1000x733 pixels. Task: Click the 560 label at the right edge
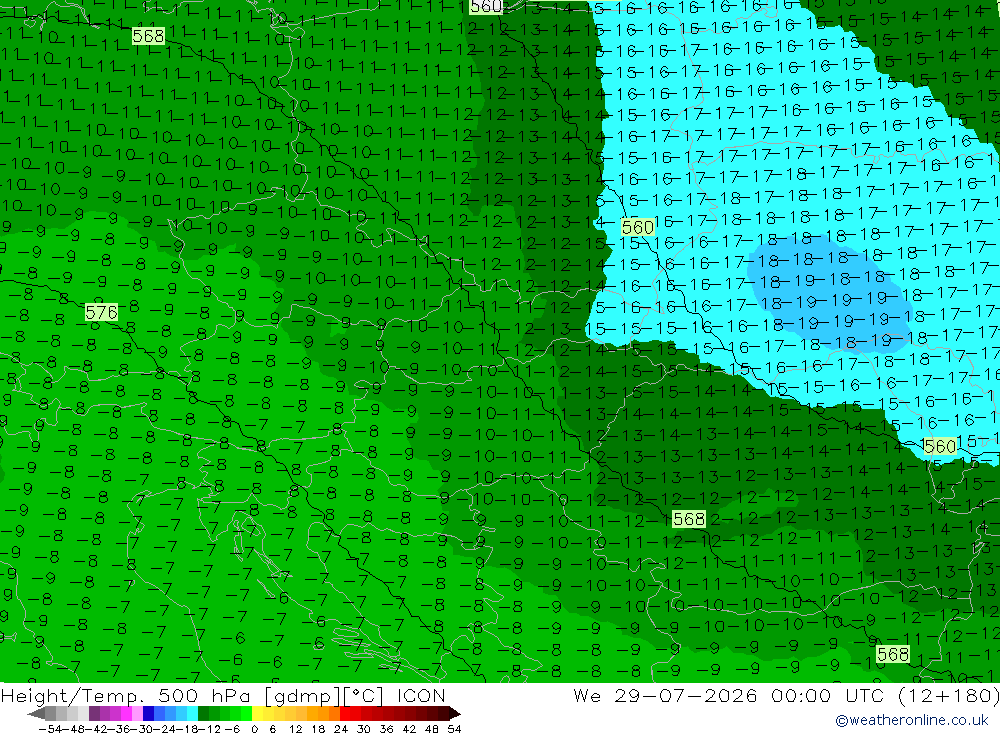[x=939, y=446]
